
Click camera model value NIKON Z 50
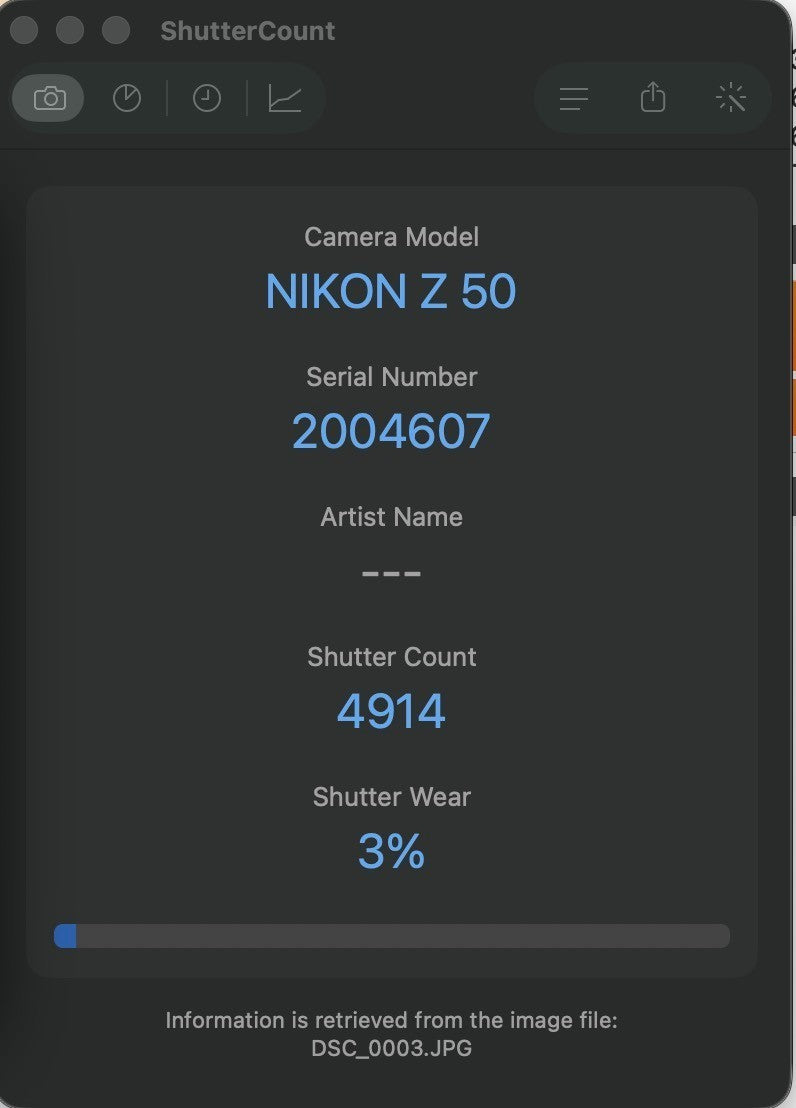[391, 291]
